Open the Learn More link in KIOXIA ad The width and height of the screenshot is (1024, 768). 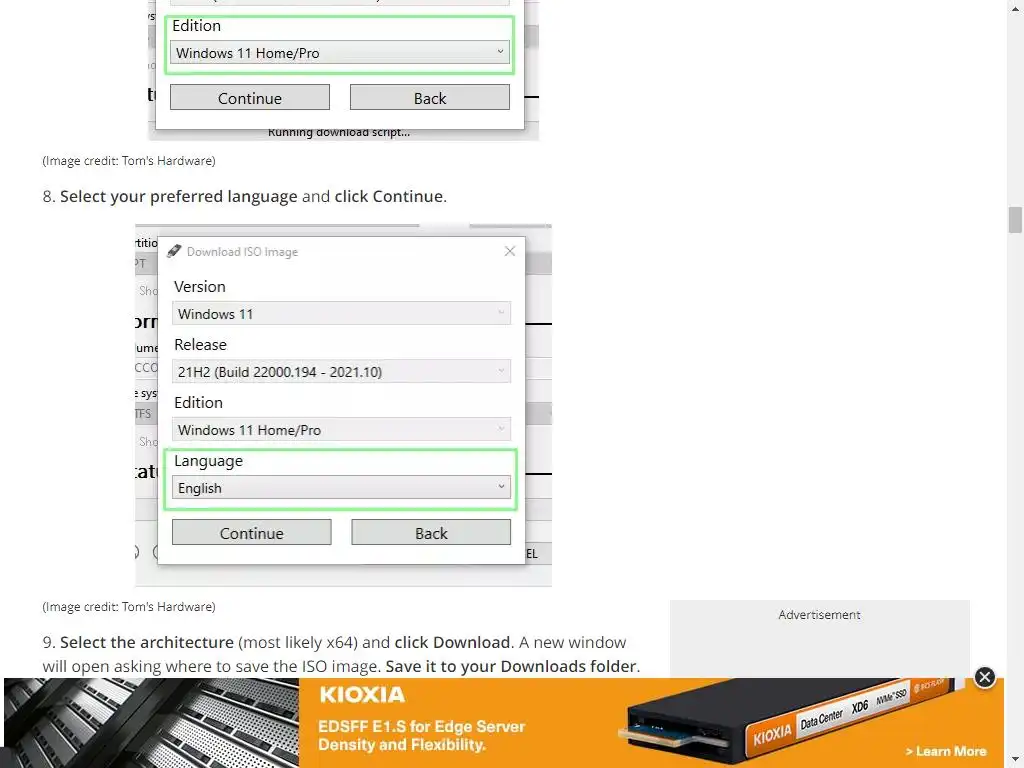click(x=946, y=751)
